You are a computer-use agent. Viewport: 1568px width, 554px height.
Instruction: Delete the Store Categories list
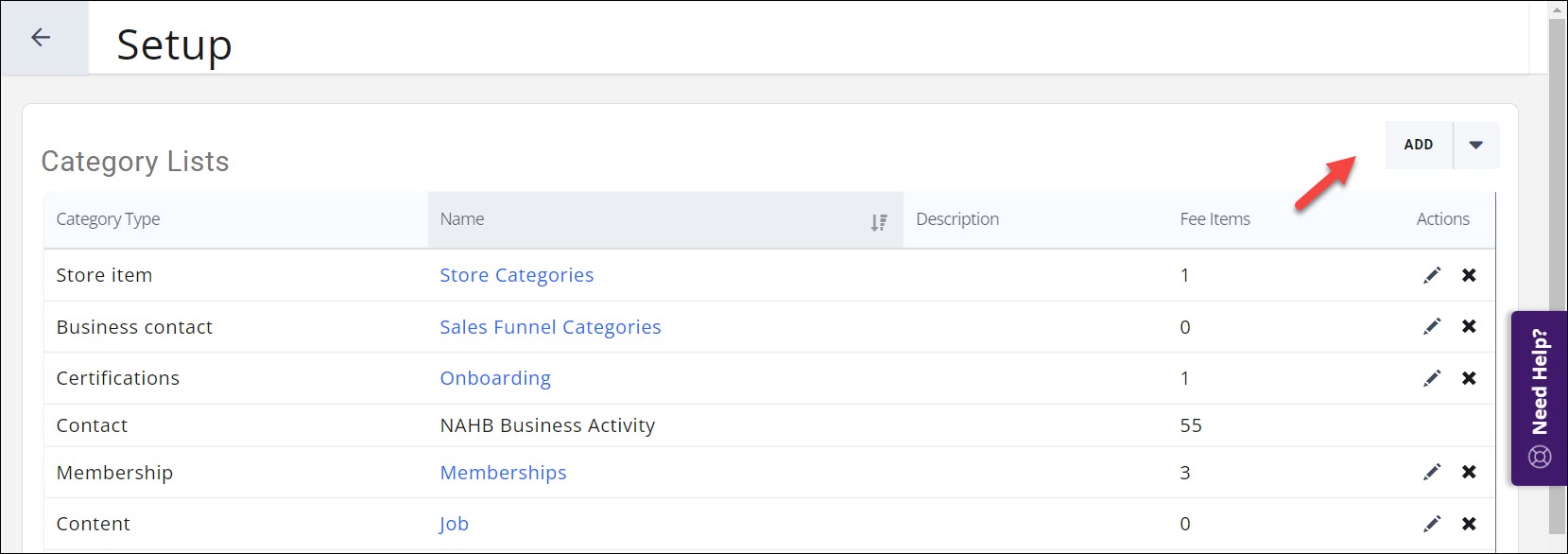point(1469,275)
